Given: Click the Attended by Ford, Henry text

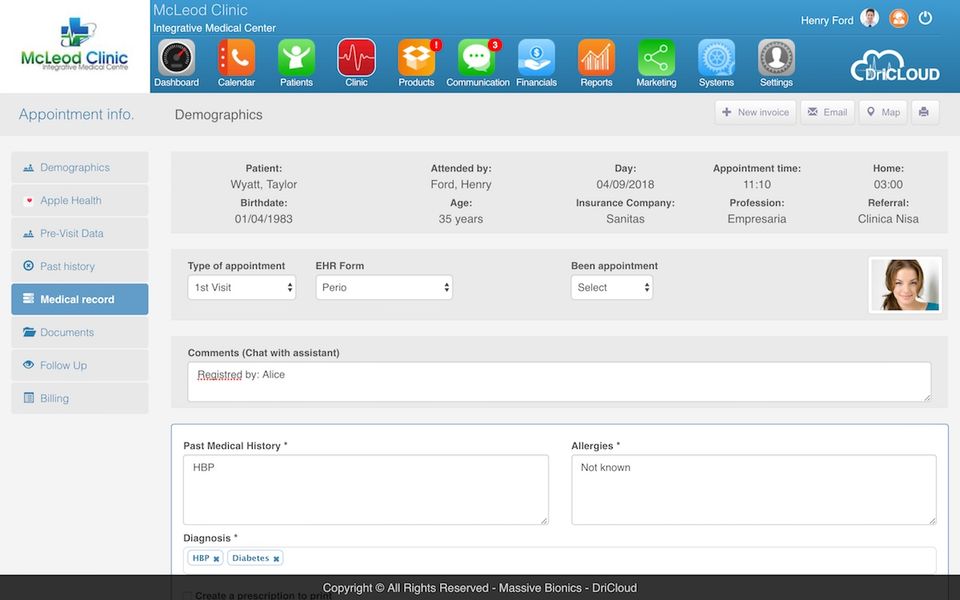Looking at the screenshot, I should click(460, 184).
